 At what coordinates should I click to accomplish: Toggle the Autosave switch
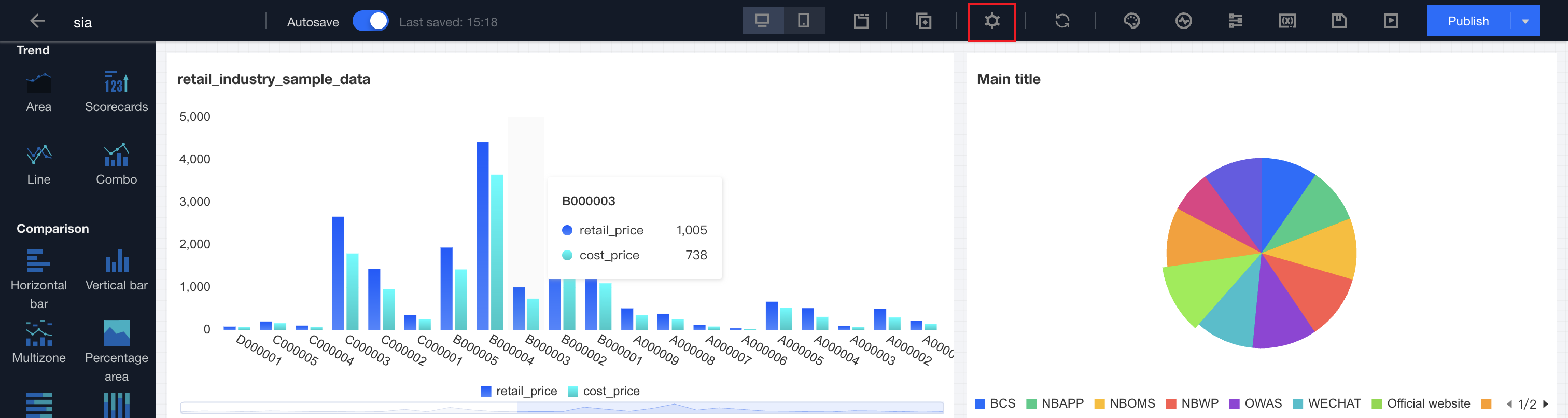click(370, 21)
